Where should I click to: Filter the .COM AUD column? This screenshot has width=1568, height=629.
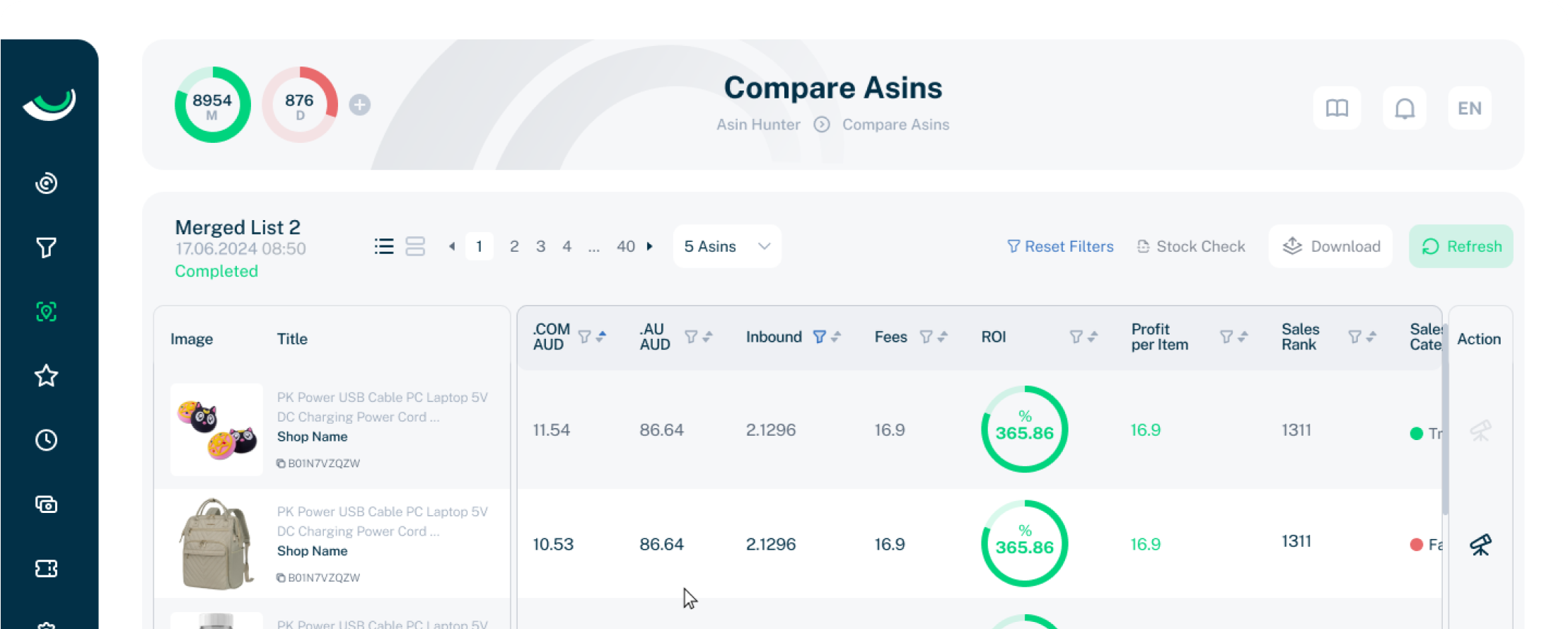click(x=585, y=337)
